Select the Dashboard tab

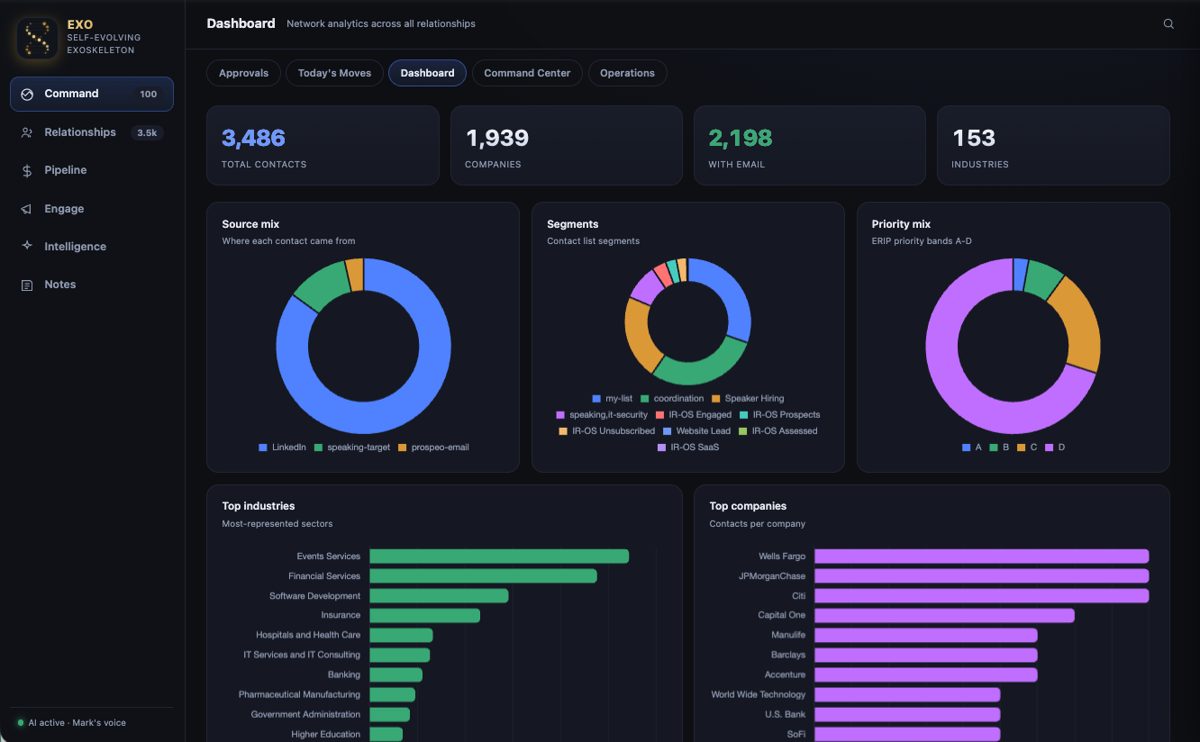click(x=427, y=73)
